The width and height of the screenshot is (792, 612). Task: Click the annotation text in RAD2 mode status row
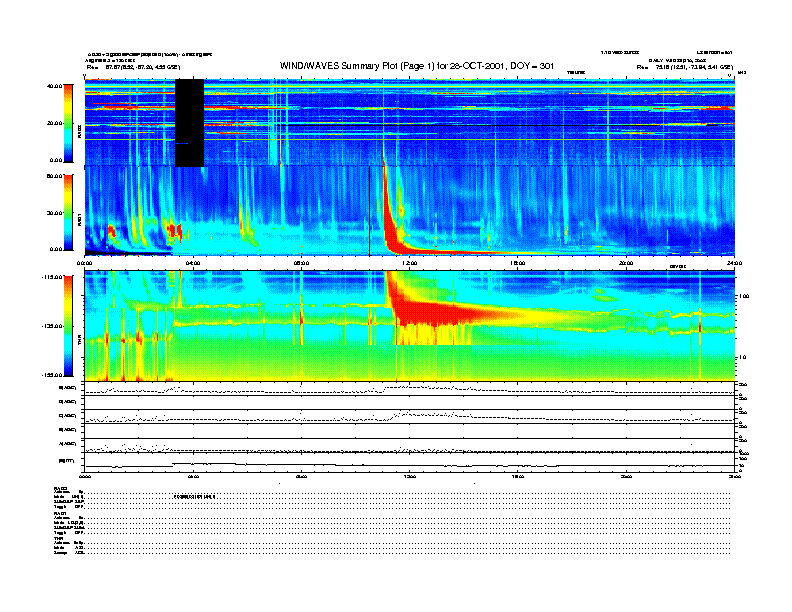coord(195,497)
